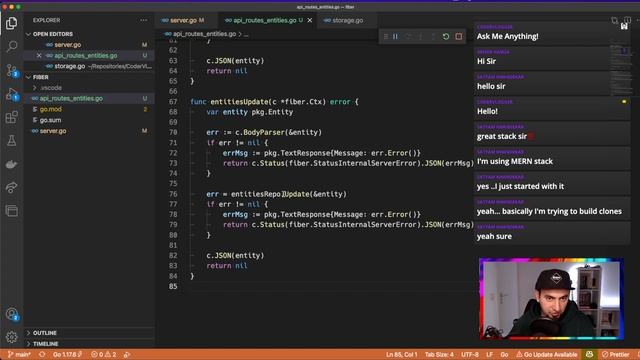Screen dimensions: 640x360
Task: Switch to the server.go editor tab
Action: [186, 20]
